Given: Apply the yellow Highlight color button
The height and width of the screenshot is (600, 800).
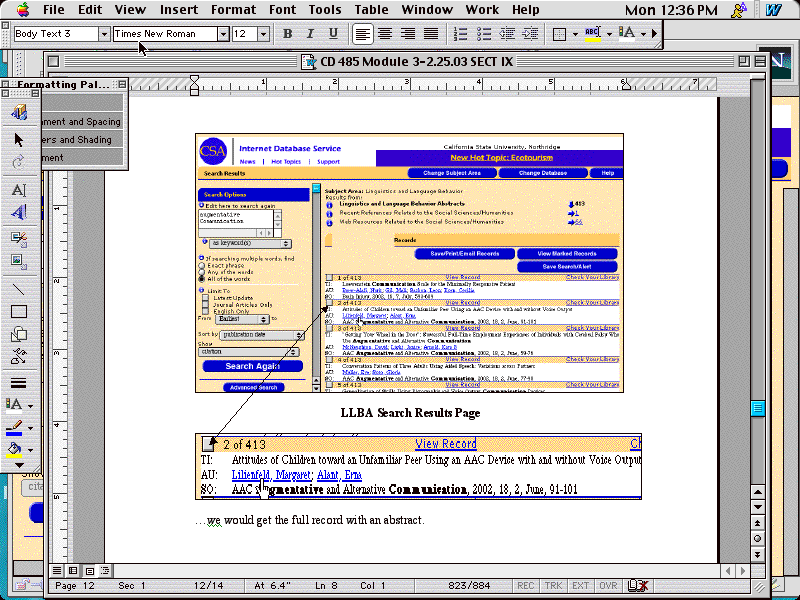Looking at the screenshot, I should (592, 34).
